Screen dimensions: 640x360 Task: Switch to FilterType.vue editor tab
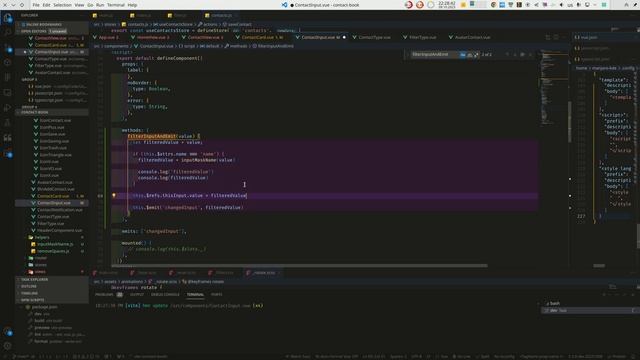(419, 37)
